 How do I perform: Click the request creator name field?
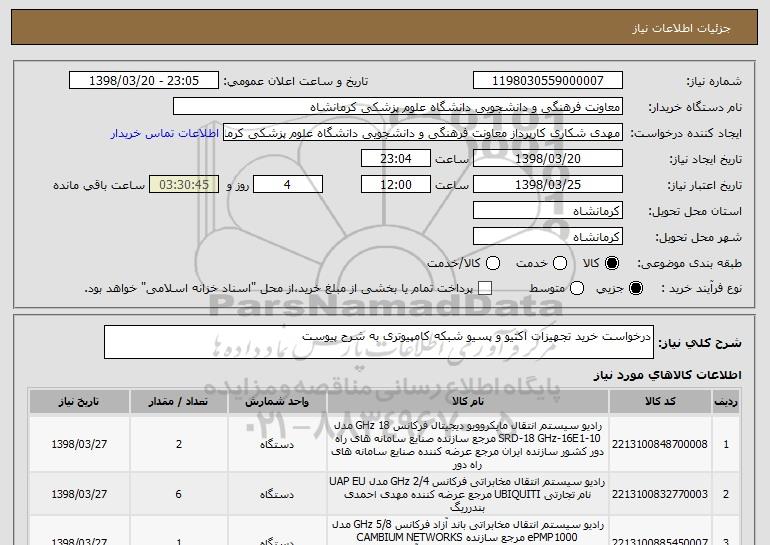click(x=423, y=133)
